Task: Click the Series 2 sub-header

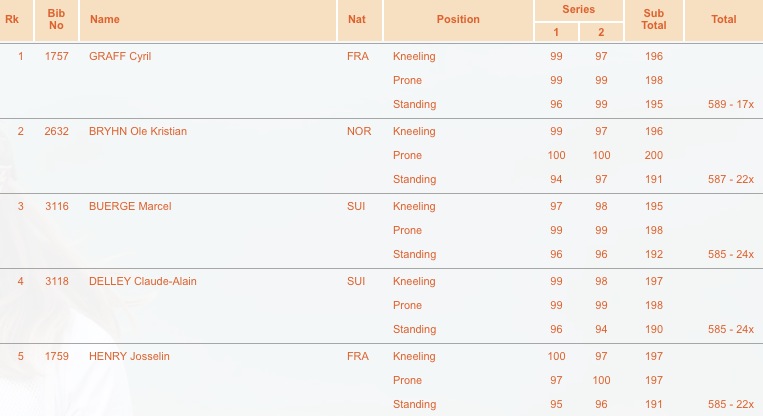Action: click(601, 32)
